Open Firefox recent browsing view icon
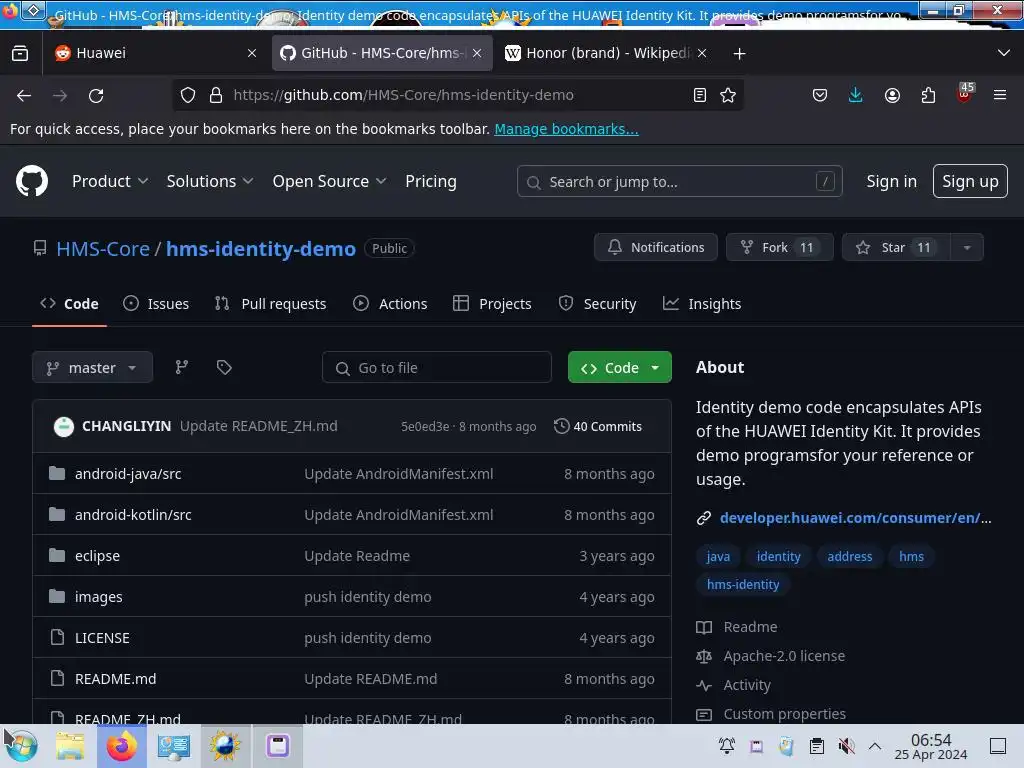 (x=20, y=53)
